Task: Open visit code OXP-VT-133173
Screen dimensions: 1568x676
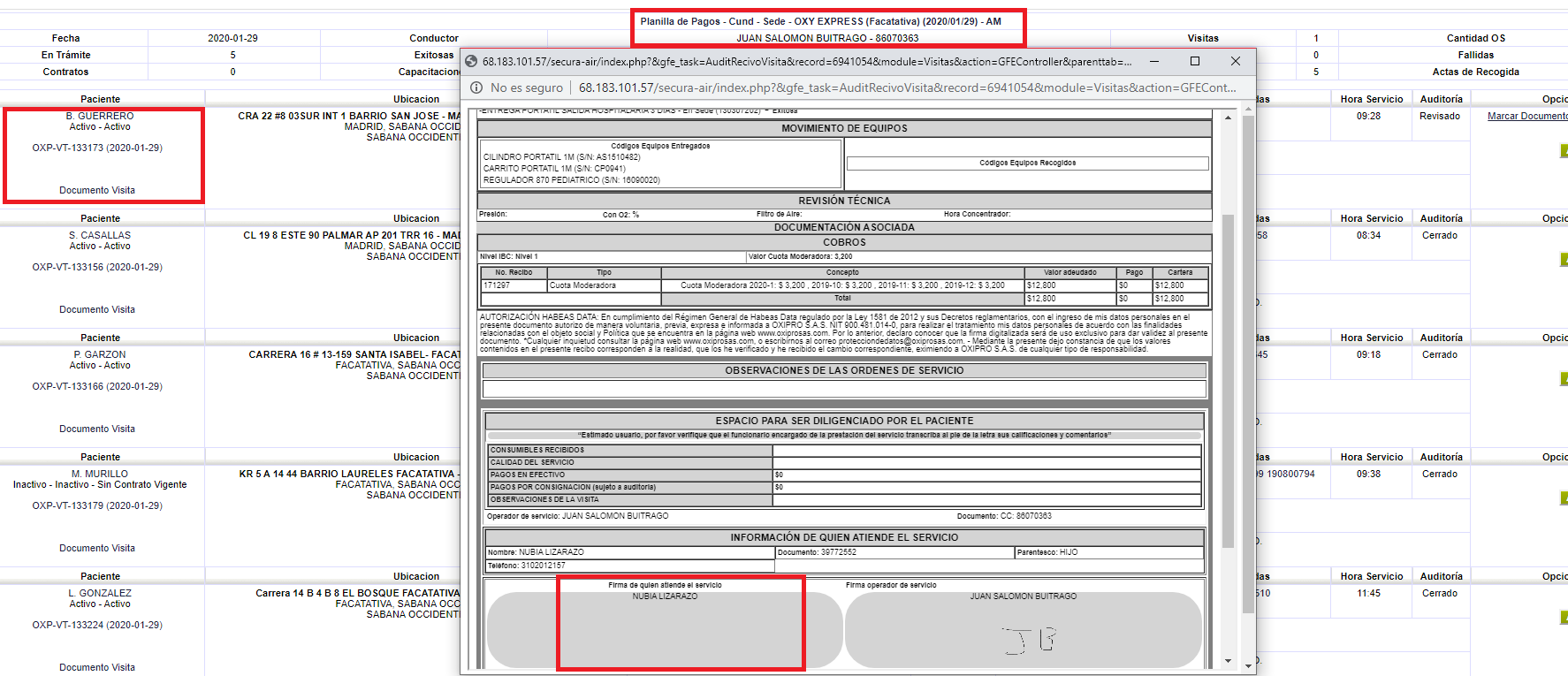Action: [97, 148]
